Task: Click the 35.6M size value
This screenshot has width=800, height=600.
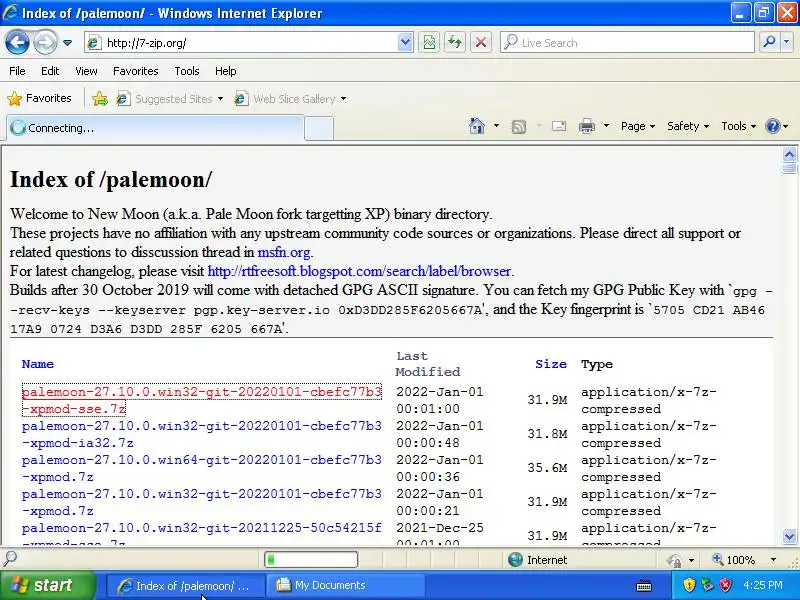Action: (547, 468)
